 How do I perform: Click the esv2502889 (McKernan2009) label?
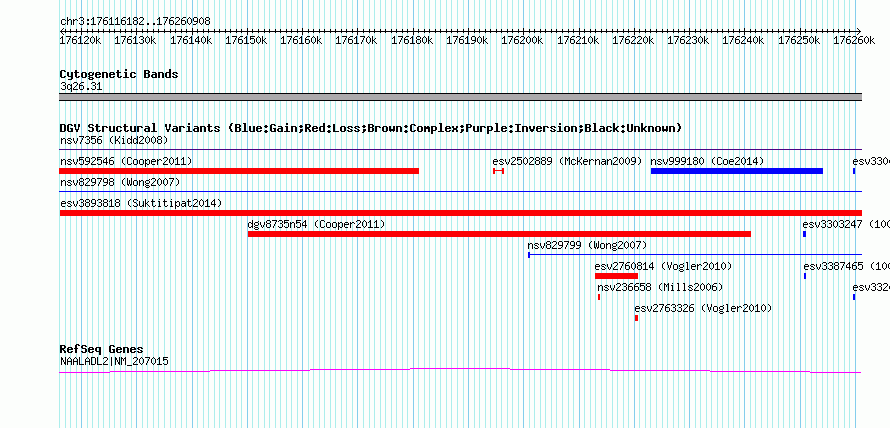click(x=567, y=161)
